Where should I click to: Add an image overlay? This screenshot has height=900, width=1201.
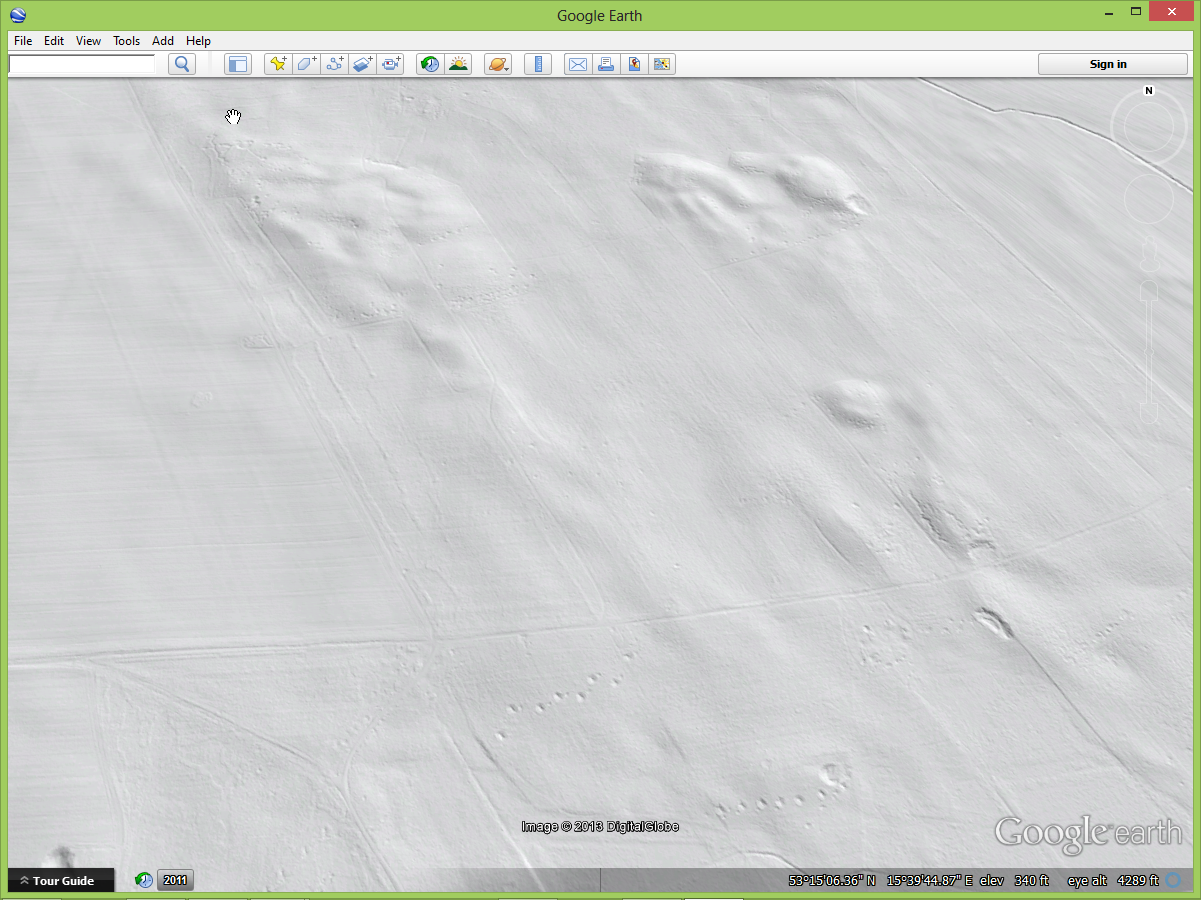click(x=363, y=64)
